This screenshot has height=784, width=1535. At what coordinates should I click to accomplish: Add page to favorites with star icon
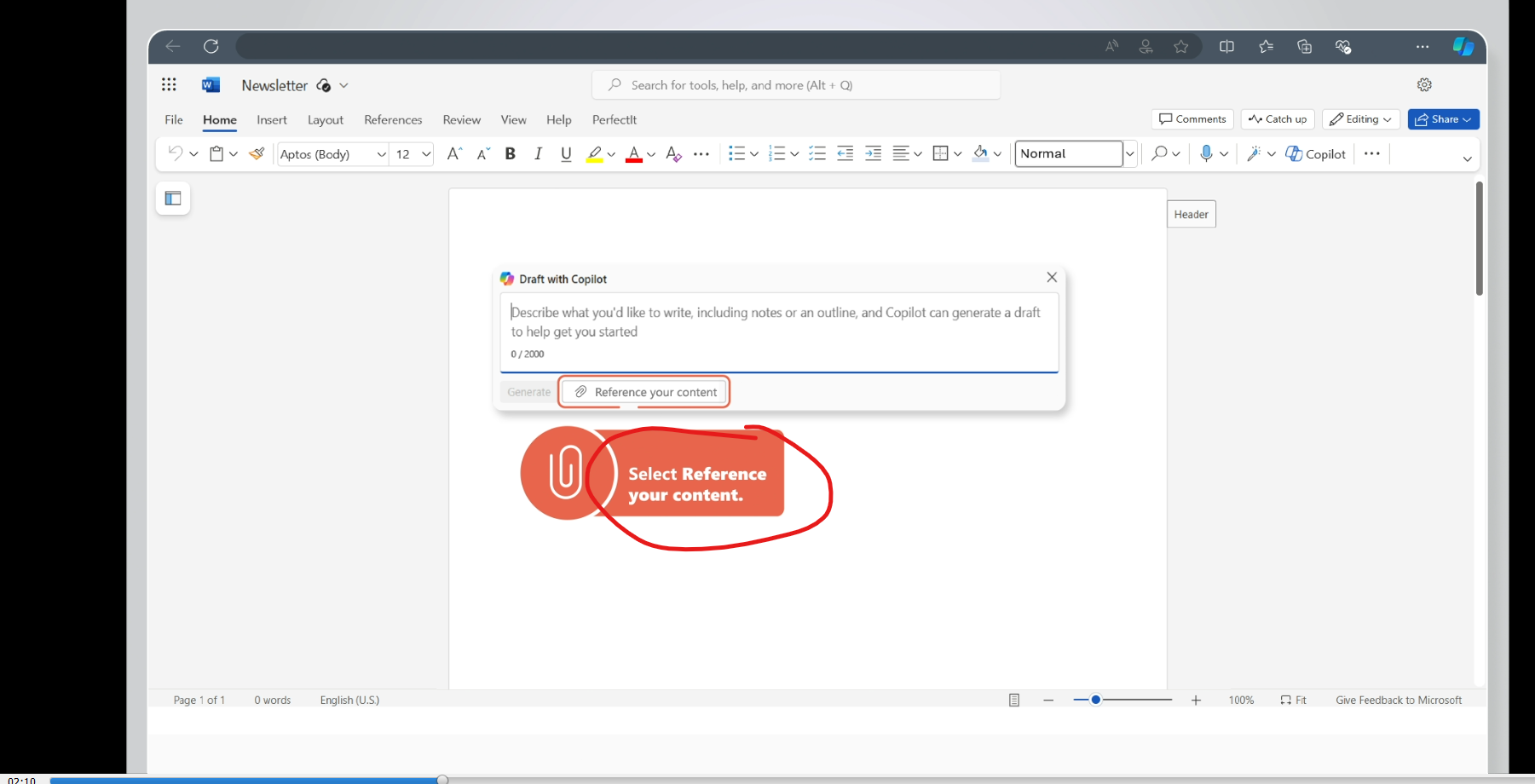(x=1180, y=47)
